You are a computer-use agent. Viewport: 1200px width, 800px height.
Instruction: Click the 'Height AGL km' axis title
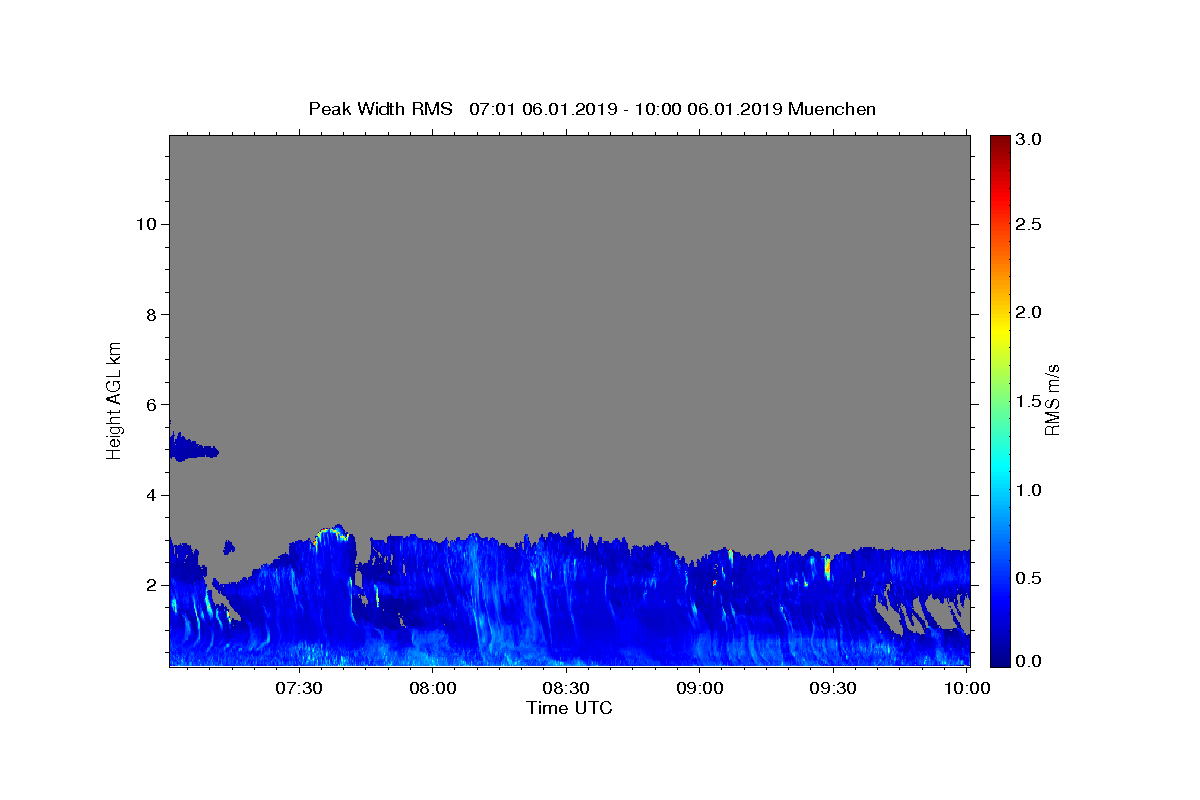click(114, 400)
